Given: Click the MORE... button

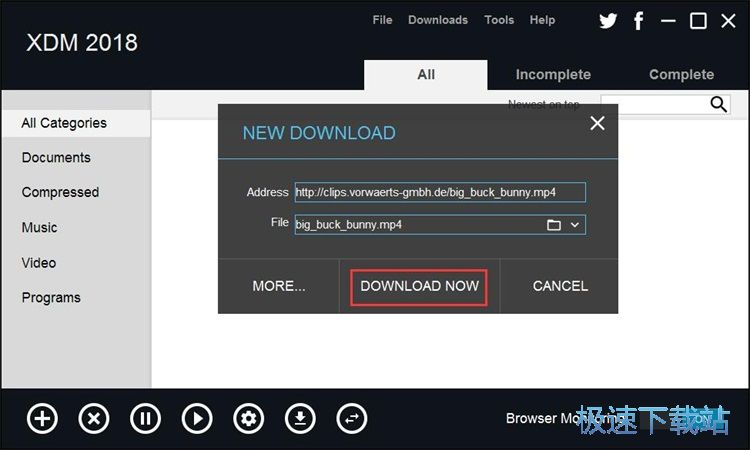Looking at the screenshot, I should [279, 286].
